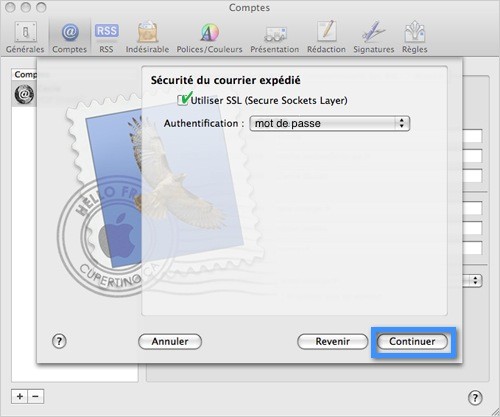Open the Indésirable junk mail pane
This screenshot has width=500, height=417.
[147, 37]
